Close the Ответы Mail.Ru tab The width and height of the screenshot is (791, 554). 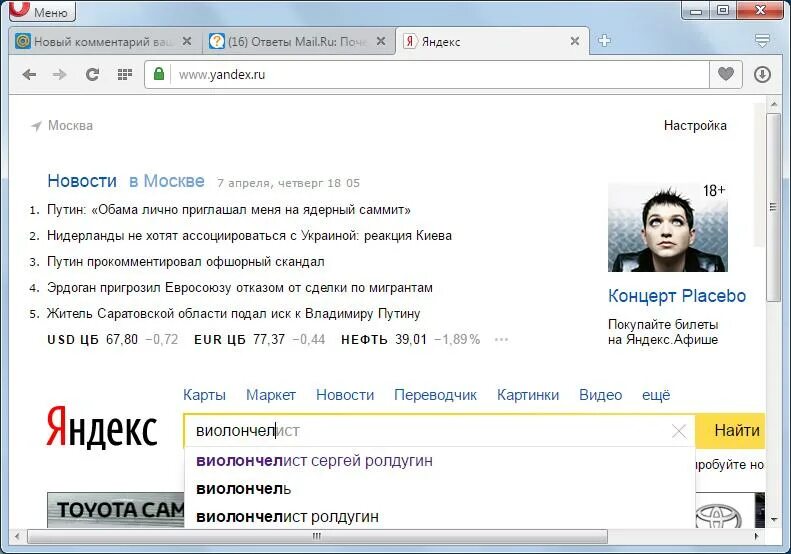[x=381, y=41]
